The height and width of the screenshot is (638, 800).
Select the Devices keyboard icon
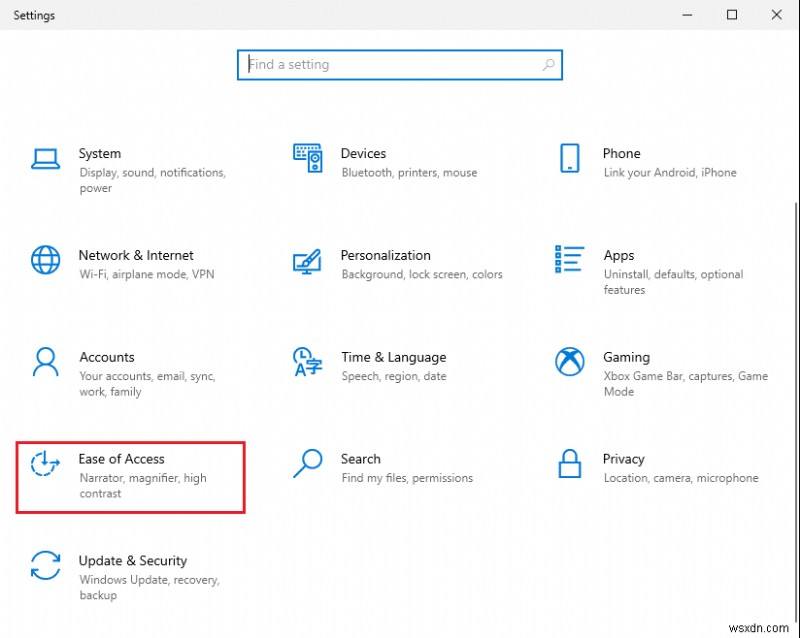pos(307,158)
